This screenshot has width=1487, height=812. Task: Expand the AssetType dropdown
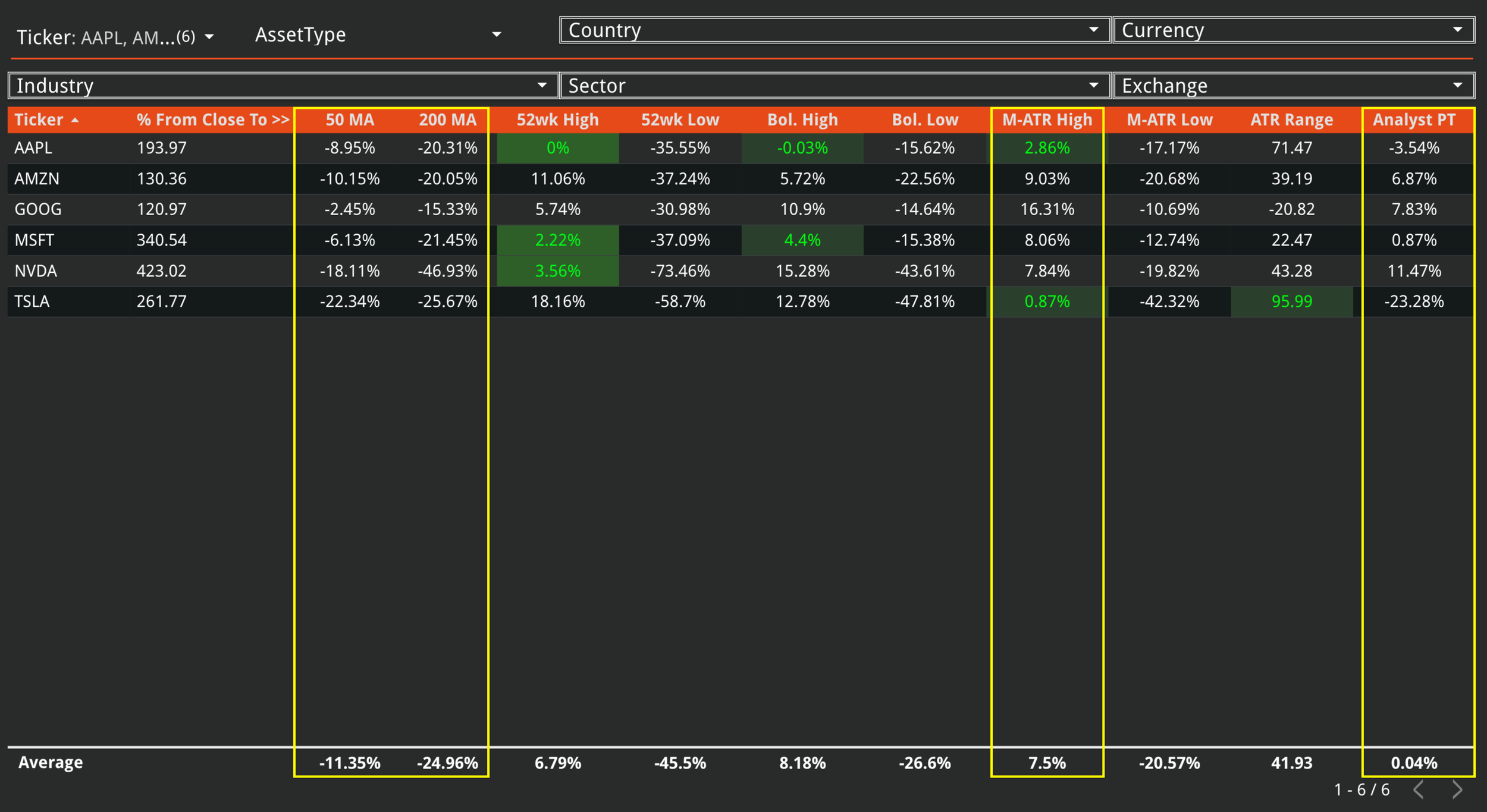click(496, 34)
